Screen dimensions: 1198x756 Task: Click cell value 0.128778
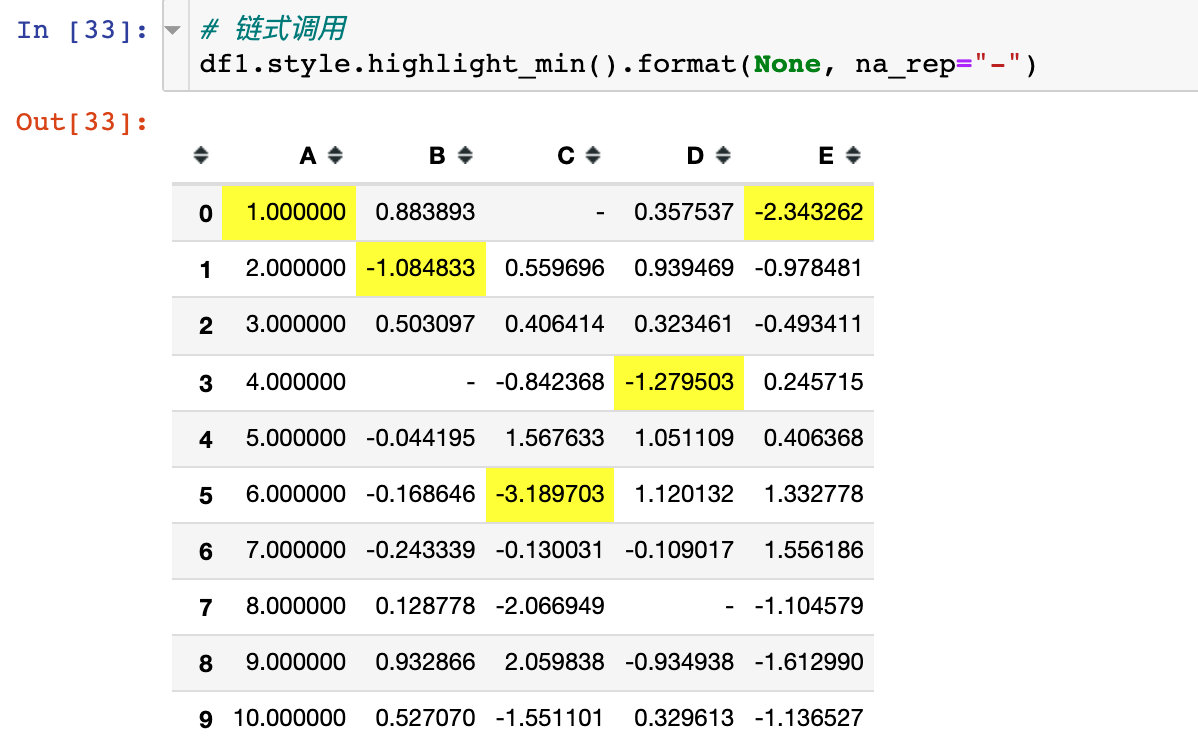pyautogui.click(x=425, y=605)
